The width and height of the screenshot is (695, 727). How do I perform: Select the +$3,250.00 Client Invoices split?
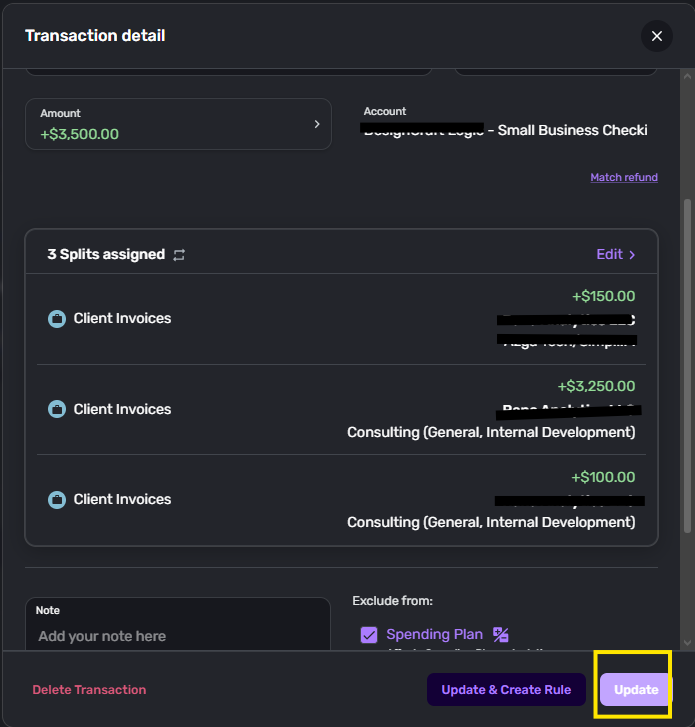pyautogui.click(x=341, y=409)
